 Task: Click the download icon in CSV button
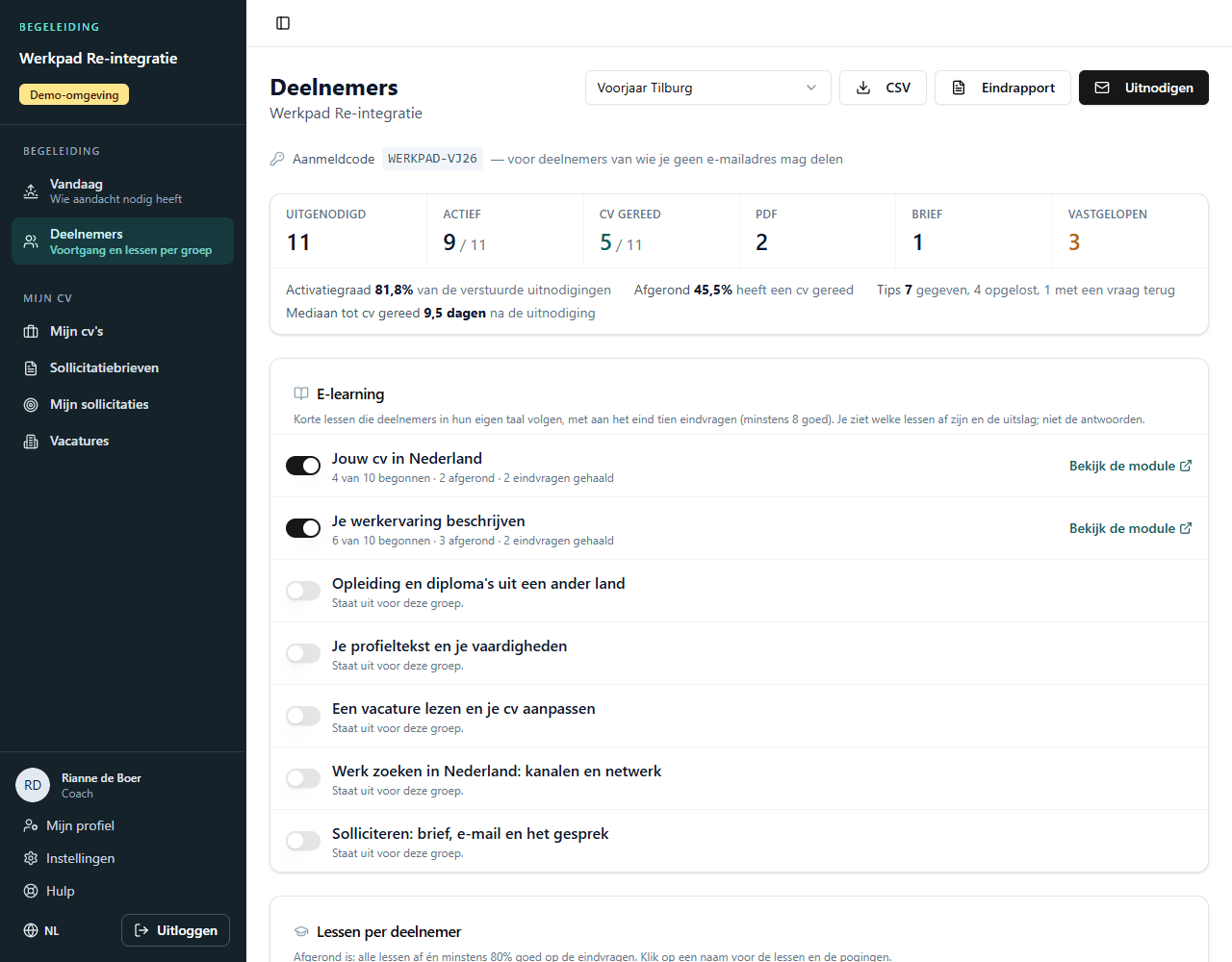pyautogui.click(x=863, y=88)
